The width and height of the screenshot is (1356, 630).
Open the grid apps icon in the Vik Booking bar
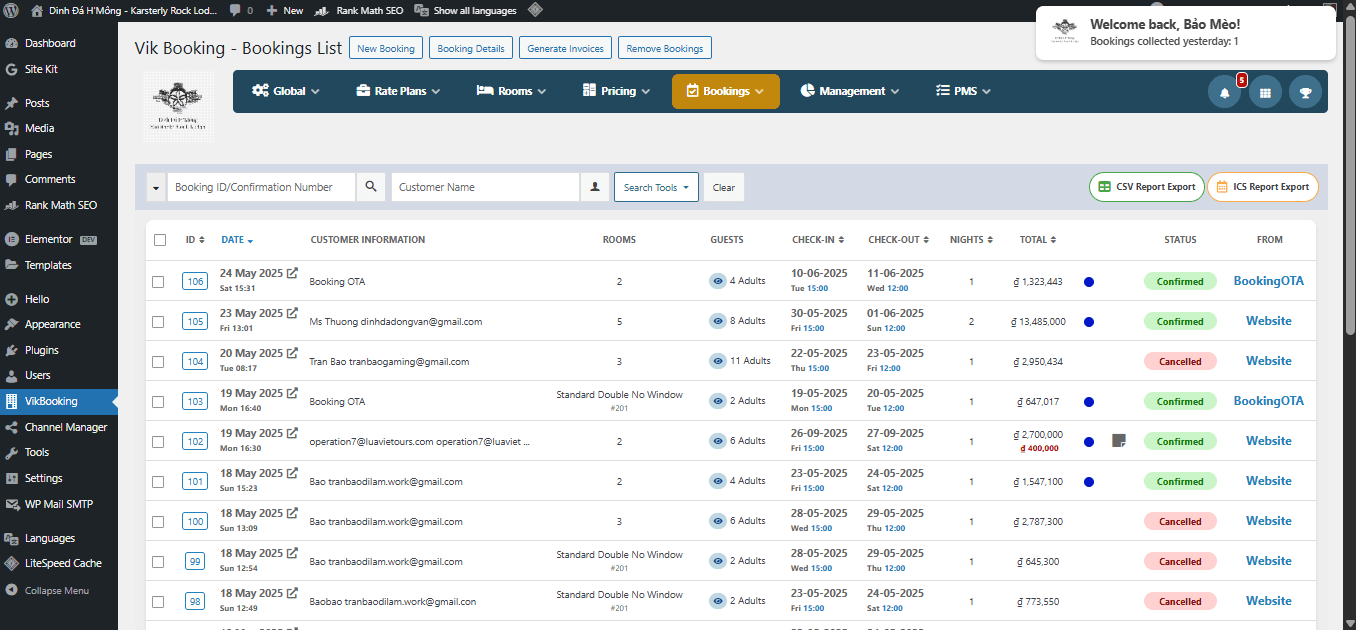tap(1265, 92)
